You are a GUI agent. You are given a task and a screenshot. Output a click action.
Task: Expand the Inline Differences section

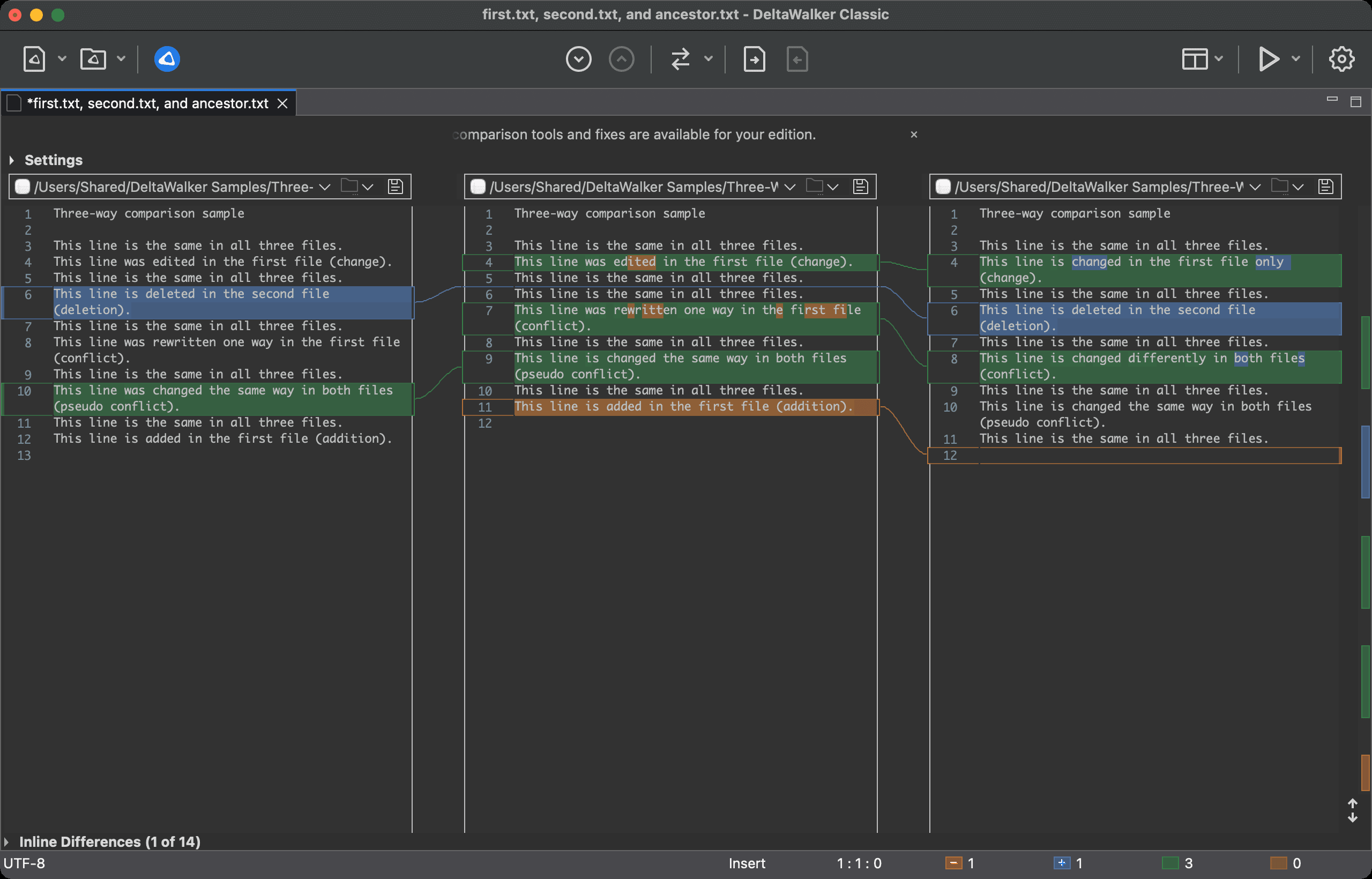[6, 842]
